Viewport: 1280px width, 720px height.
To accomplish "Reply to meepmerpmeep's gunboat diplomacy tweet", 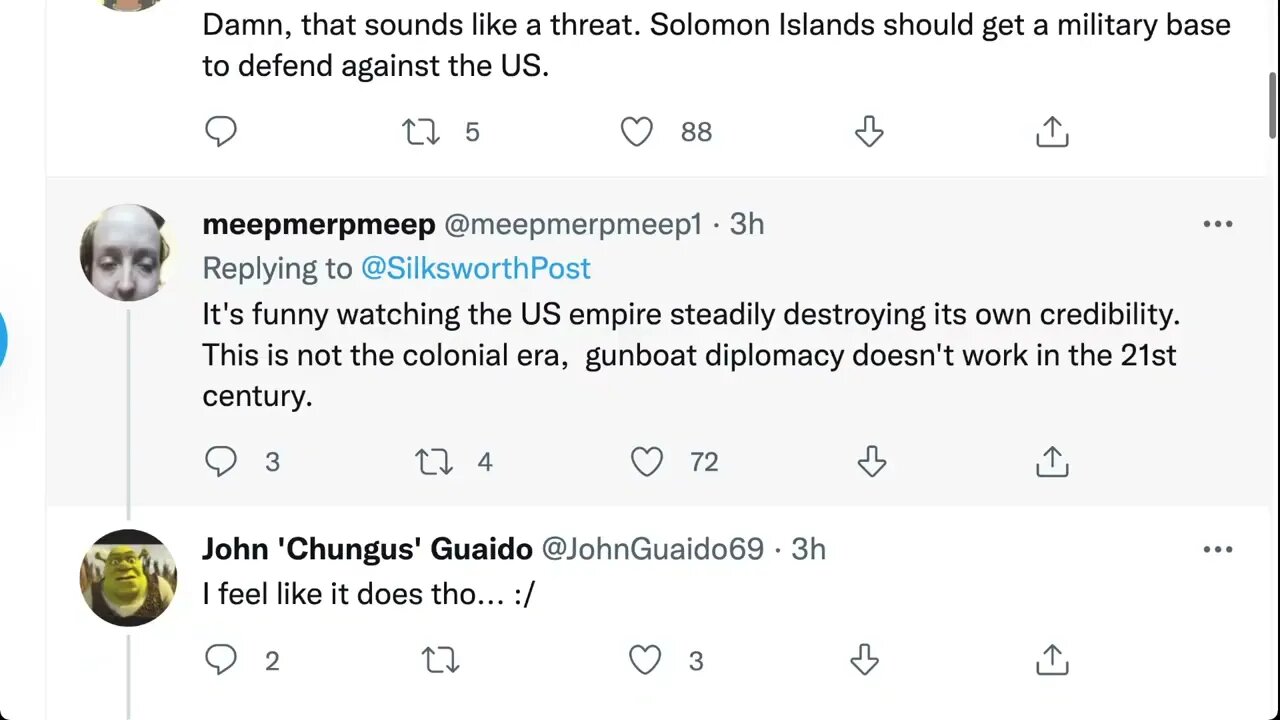I will pyautogui.click(x=220, y=461).
